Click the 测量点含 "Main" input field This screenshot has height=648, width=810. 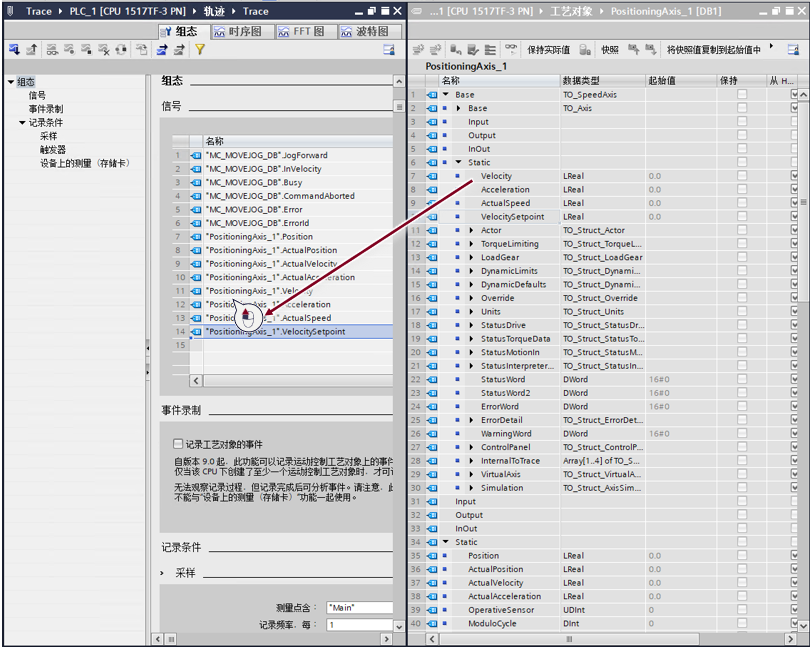coord(360,608)
